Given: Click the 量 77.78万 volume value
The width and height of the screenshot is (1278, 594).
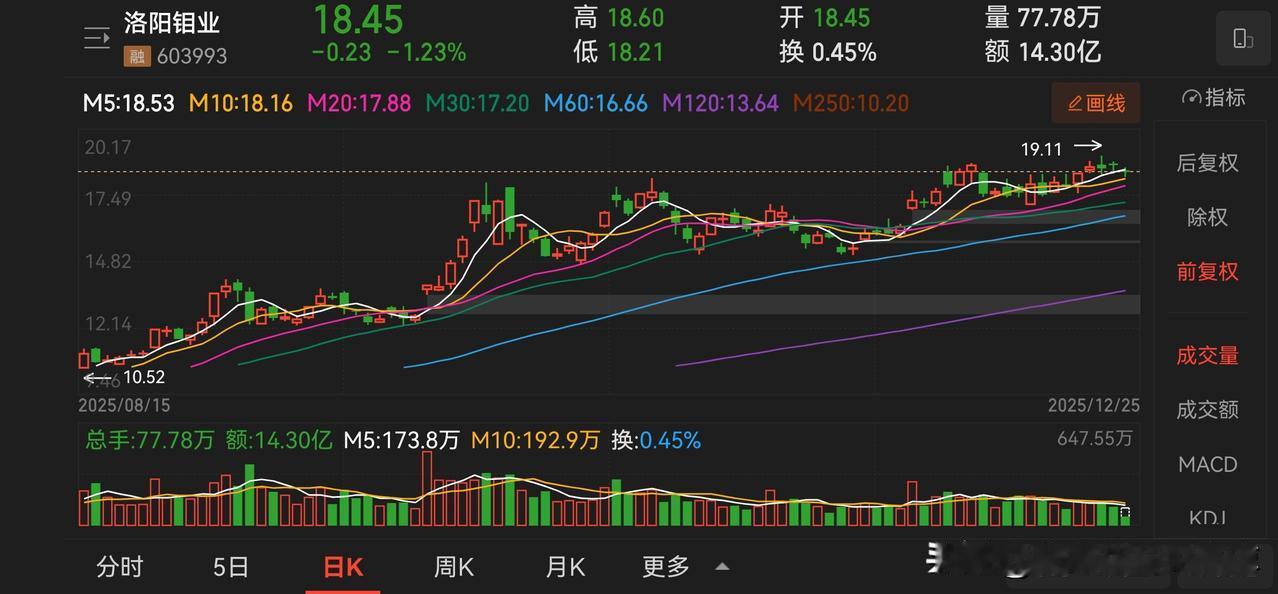Looking at the screenshot, I should pos(1044,17).
